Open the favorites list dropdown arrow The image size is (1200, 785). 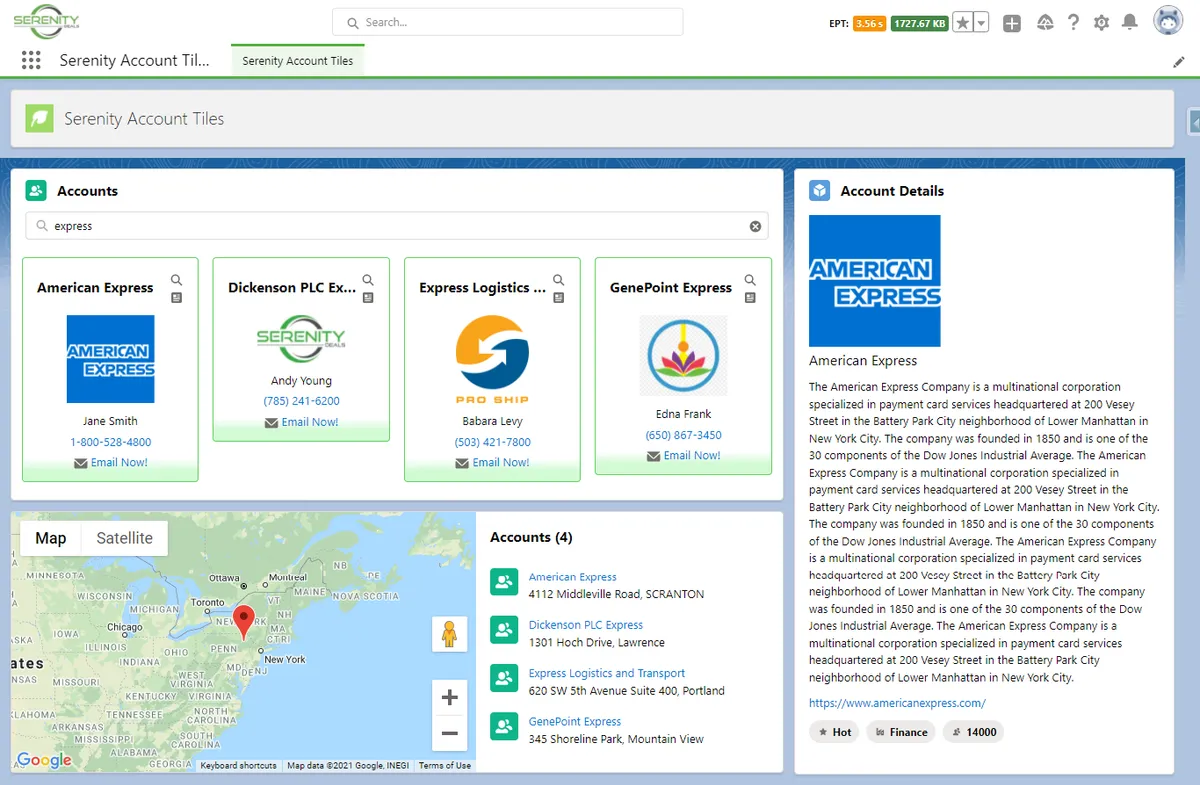tap(981, 22)
